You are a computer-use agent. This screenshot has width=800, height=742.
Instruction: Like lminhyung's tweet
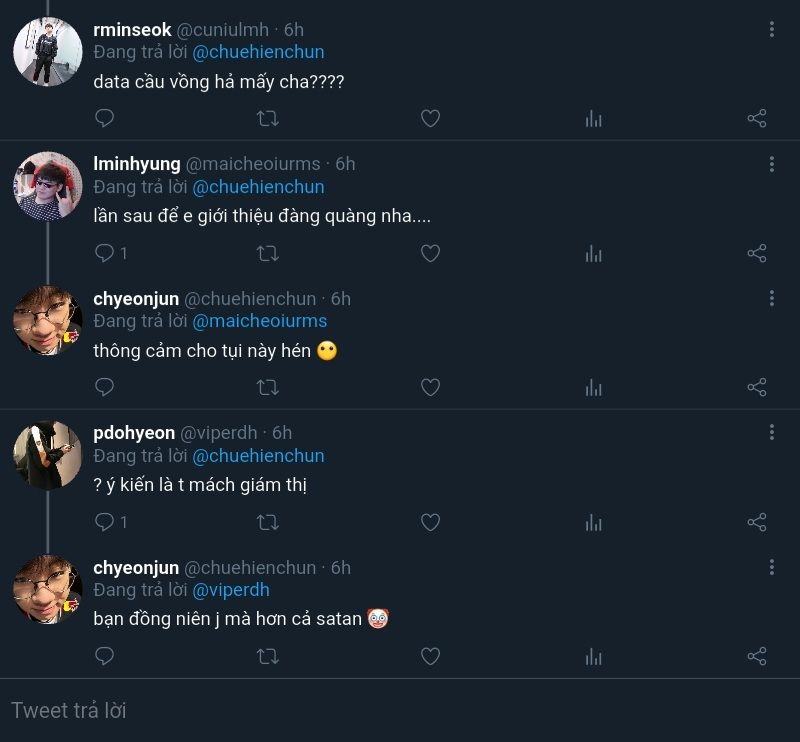pyautogui.click(x=430, y=254)
